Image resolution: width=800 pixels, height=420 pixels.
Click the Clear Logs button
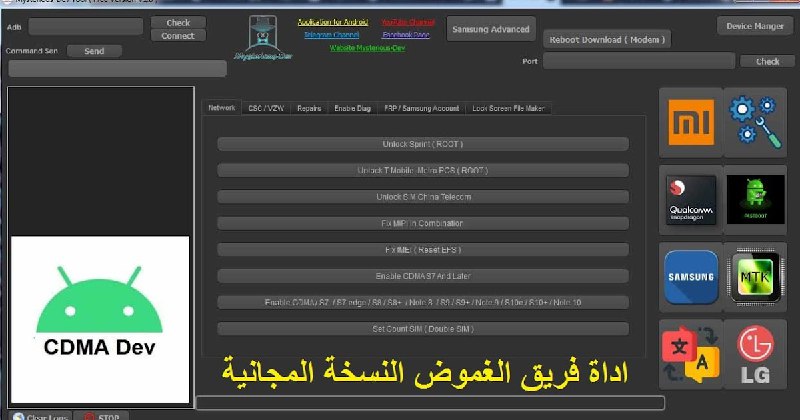tap(41, 416)
